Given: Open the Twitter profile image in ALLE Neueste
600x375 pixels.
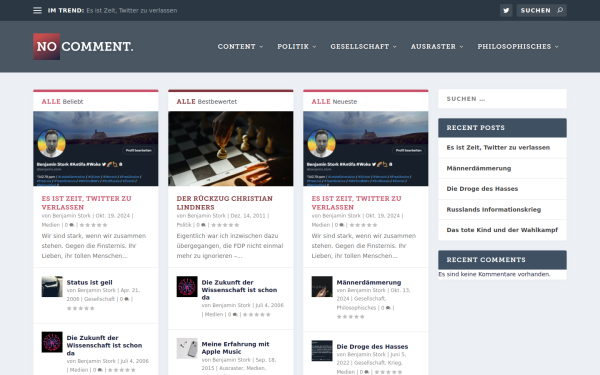Looking at the screenshot, I should (366, 148).
